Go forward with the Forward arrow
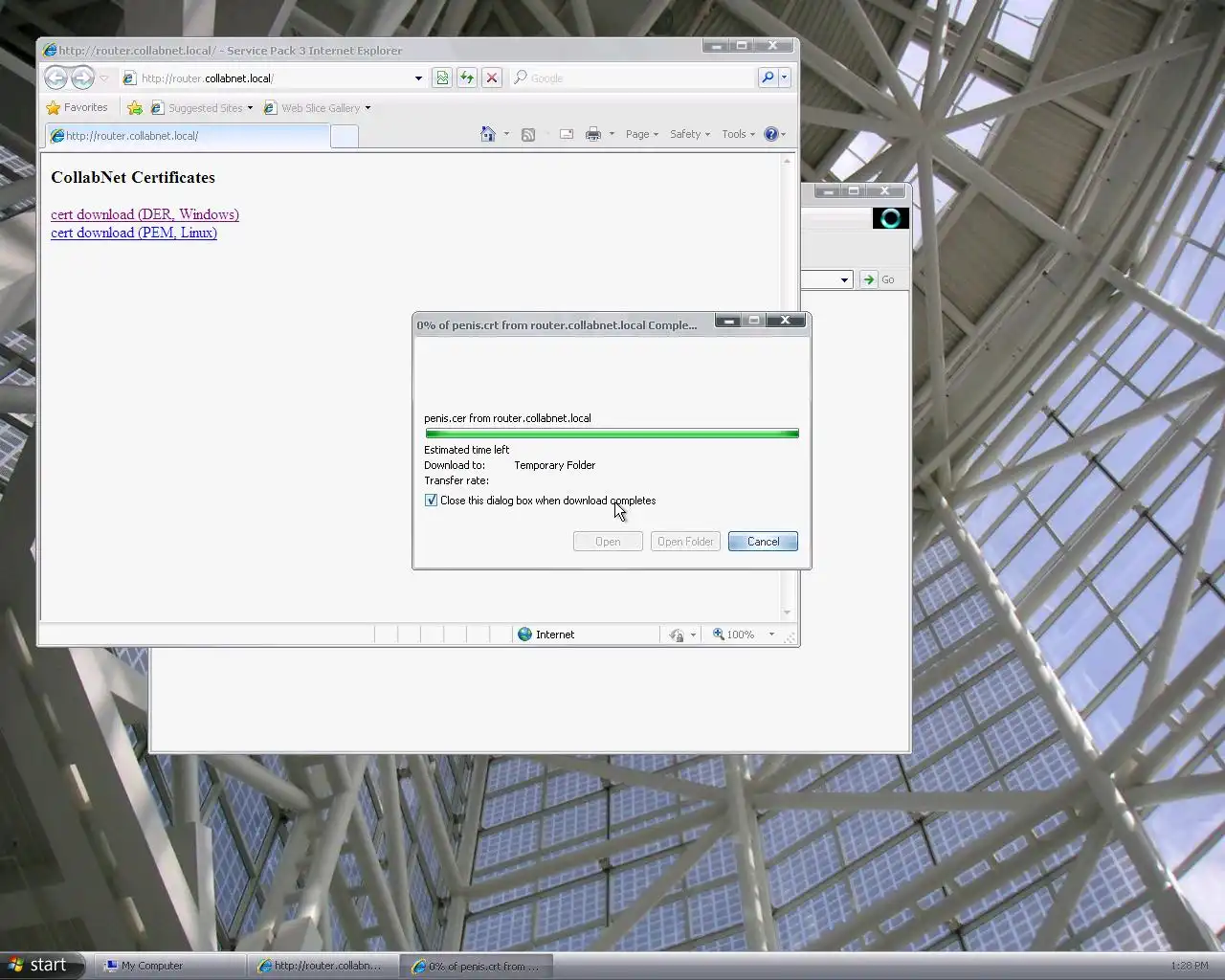 pos(82,78)
